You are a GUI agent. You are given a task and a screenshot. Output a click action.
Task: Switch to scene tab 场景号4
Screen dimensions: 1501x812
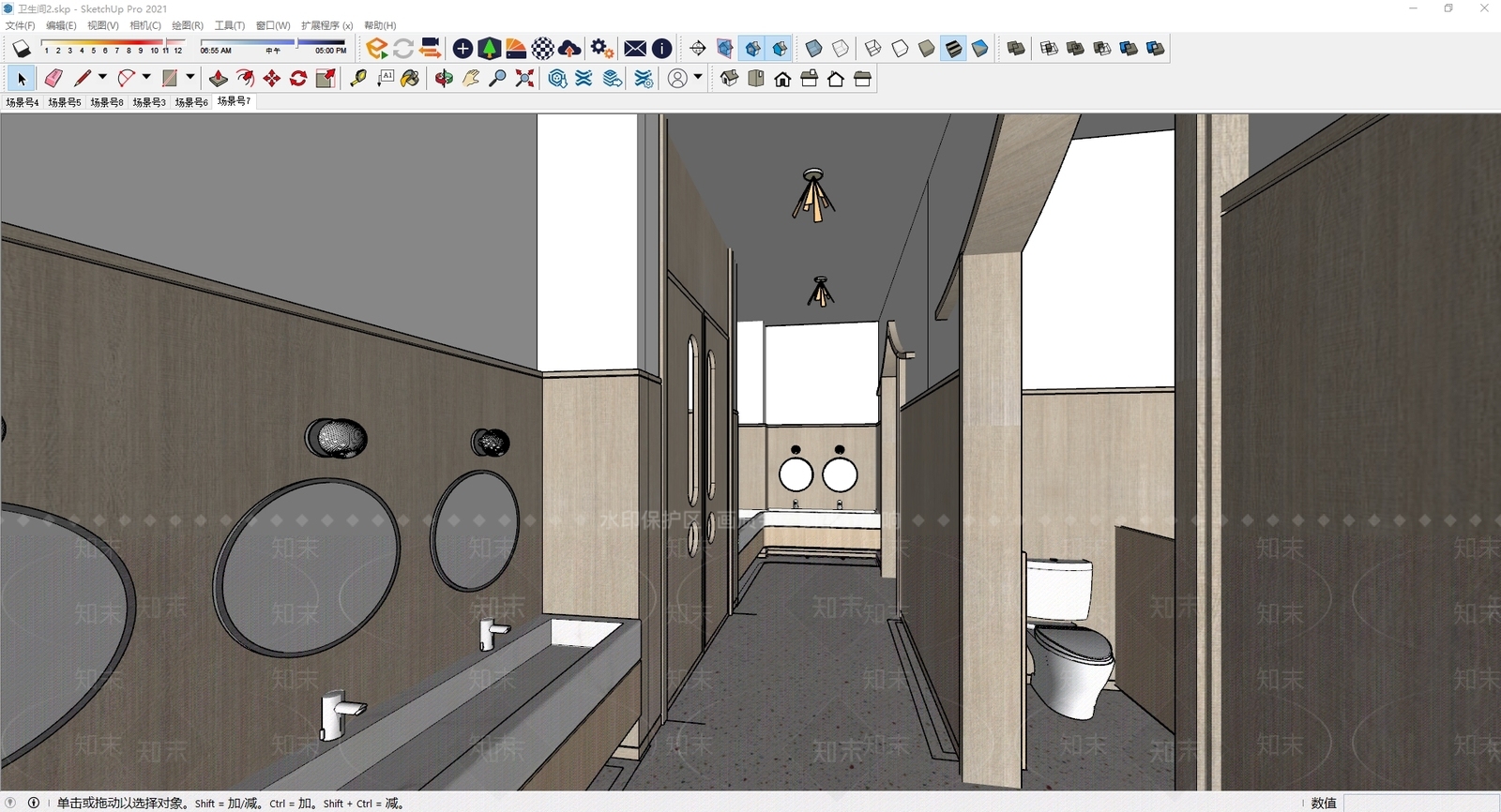click(x=23, y=102)
